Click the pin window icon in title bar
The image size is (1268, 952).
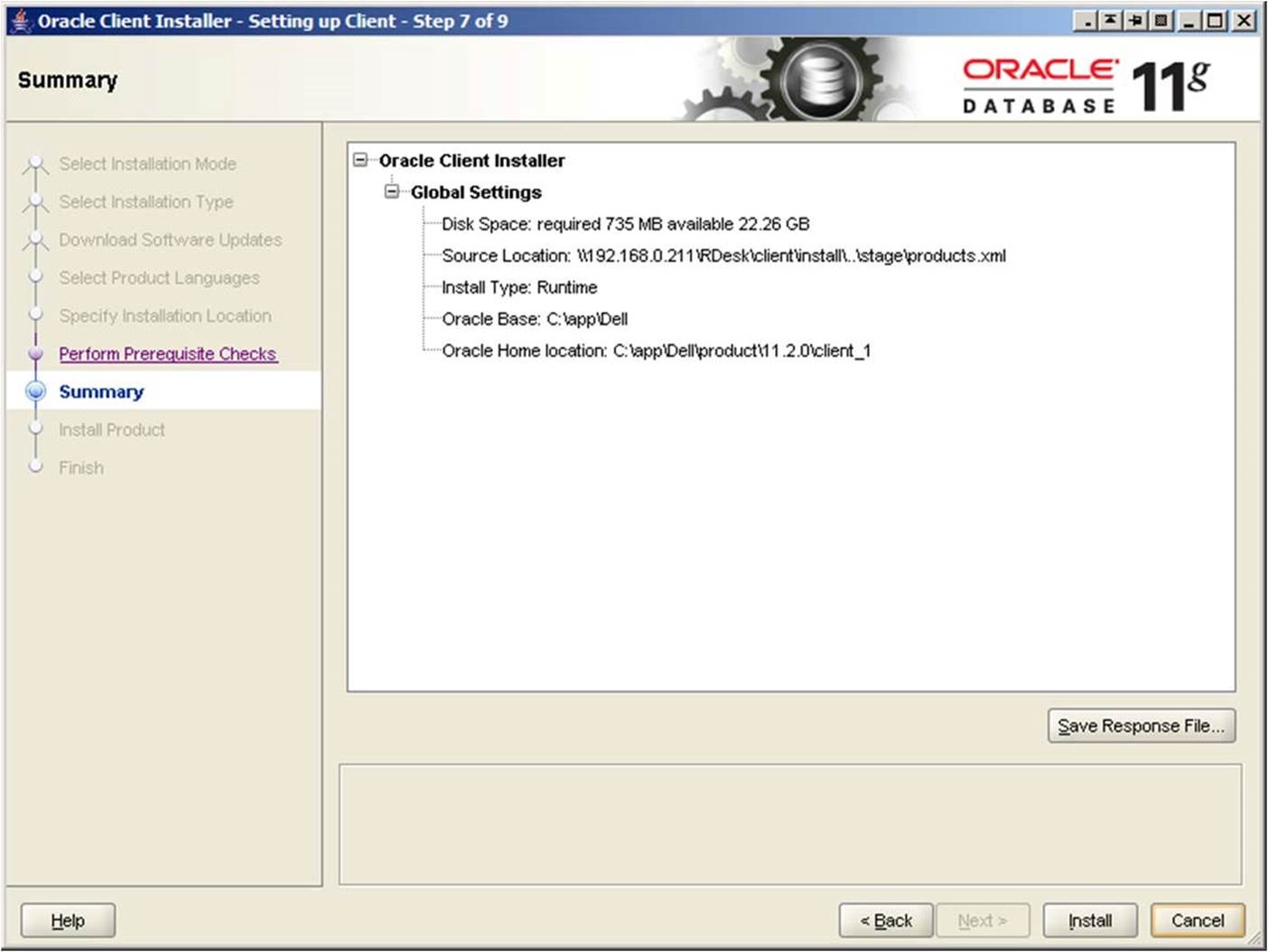coord(1135,20)
